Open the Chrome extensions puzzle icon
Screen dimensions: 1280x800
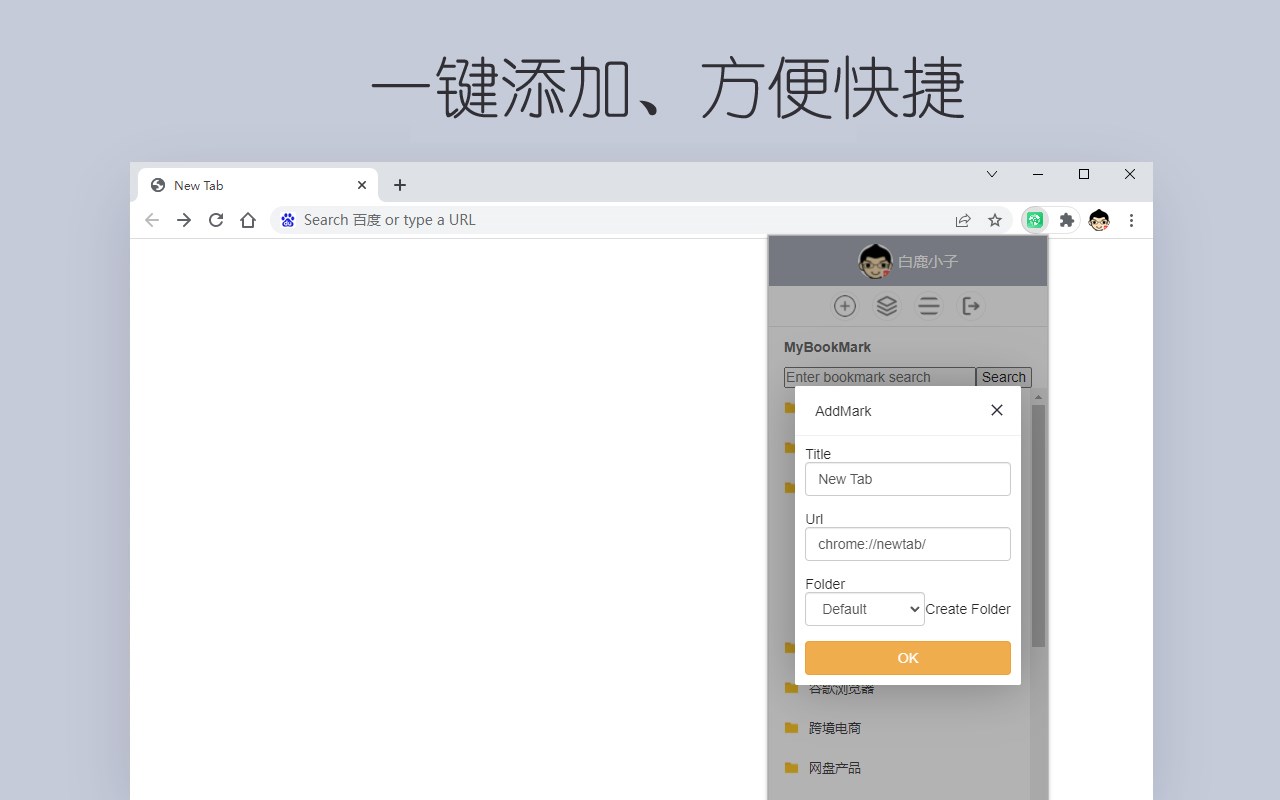pyautogui.click(x=1067, y=220)
